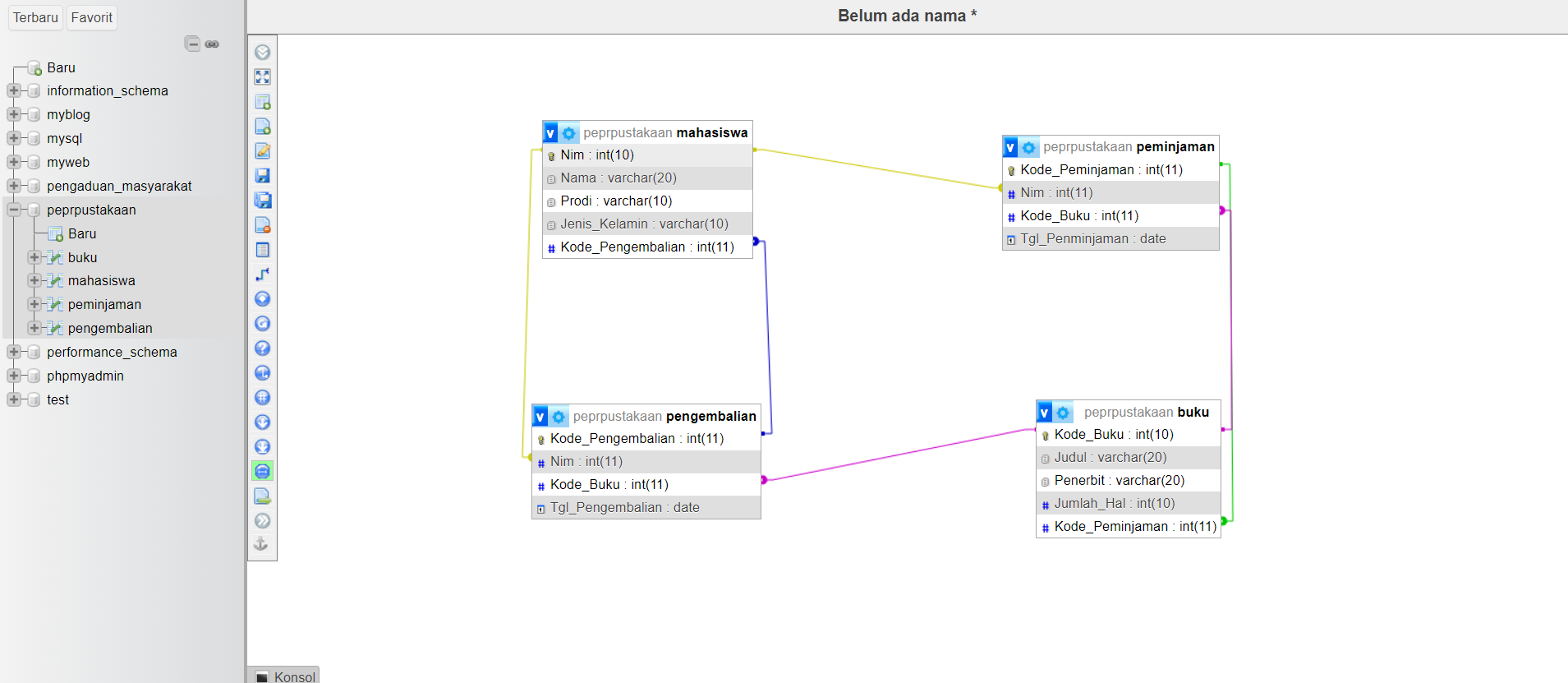Image resolution: width=1568 pixels, height=683 pixels.
Task: Open the Terbaru tab
Action: [35, 17]
